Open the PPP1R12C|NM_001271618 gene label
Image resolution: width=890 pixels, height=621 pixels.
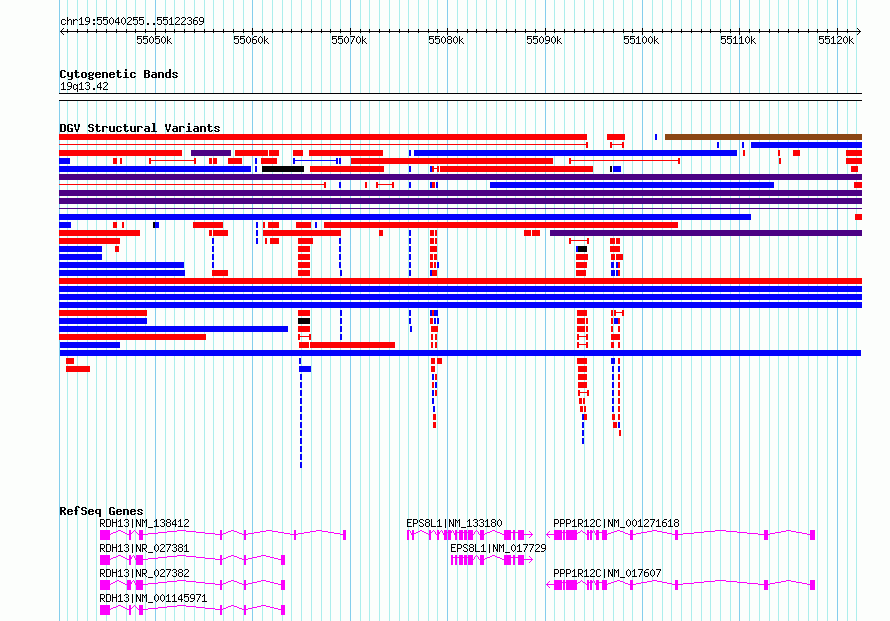coord(616,523)
